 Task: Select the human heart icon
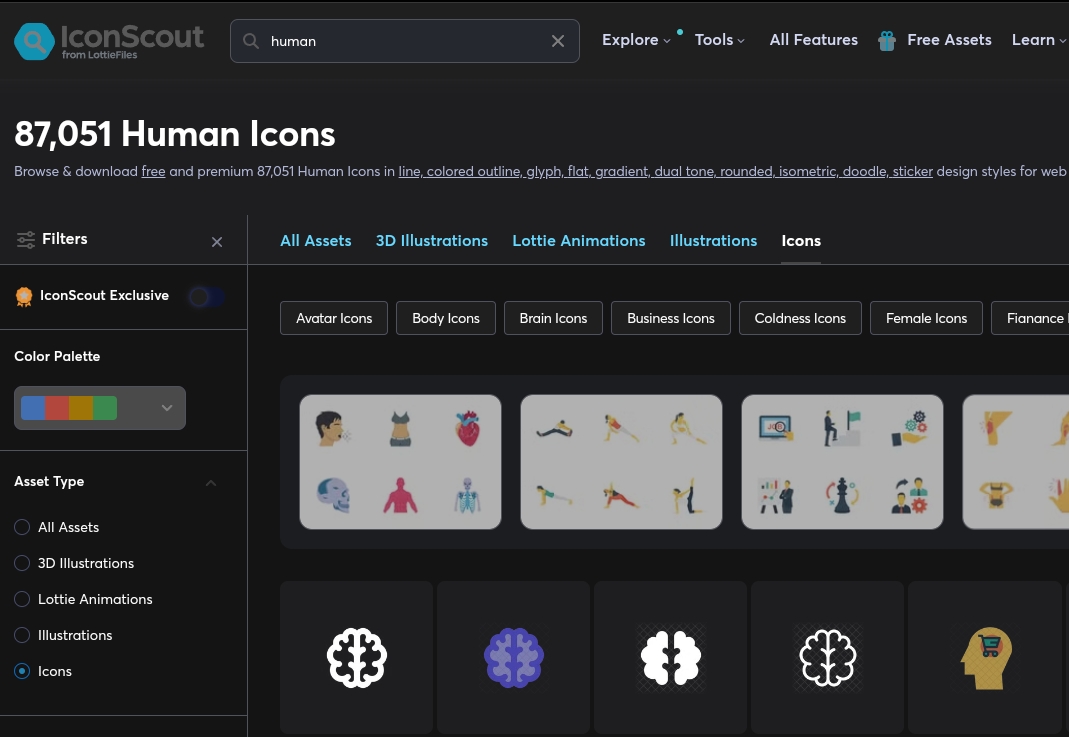point(468,428)
